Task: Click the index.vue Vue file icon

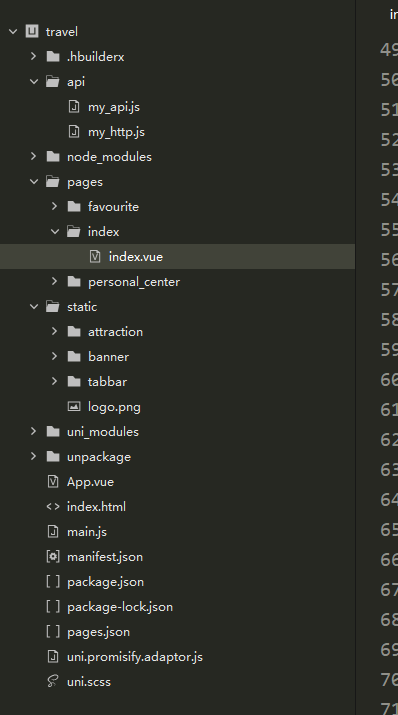Action: pyautogui.click(x=95, y=256)
